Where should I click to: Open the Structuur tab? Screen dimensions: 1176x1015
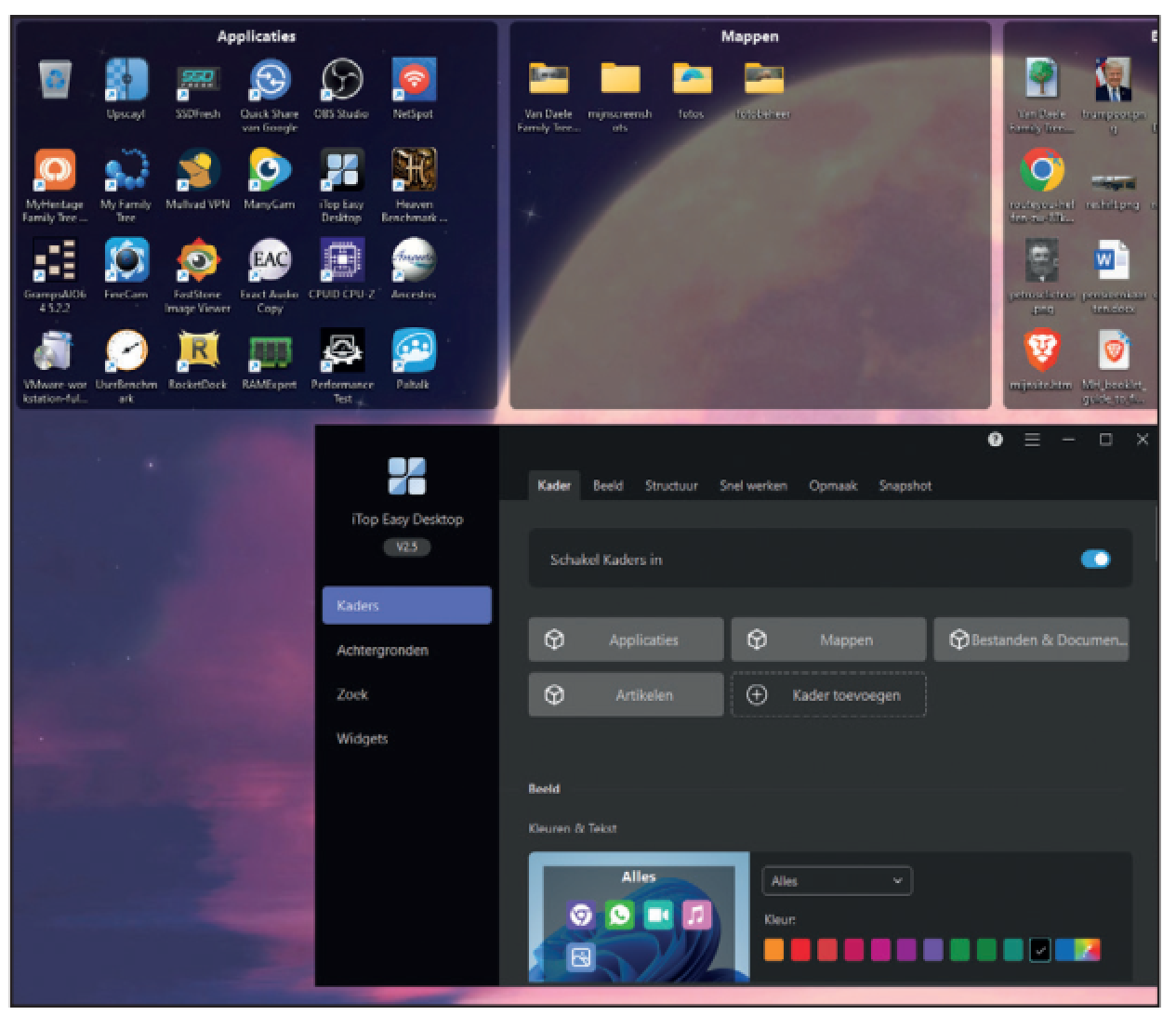coord(671,485)
